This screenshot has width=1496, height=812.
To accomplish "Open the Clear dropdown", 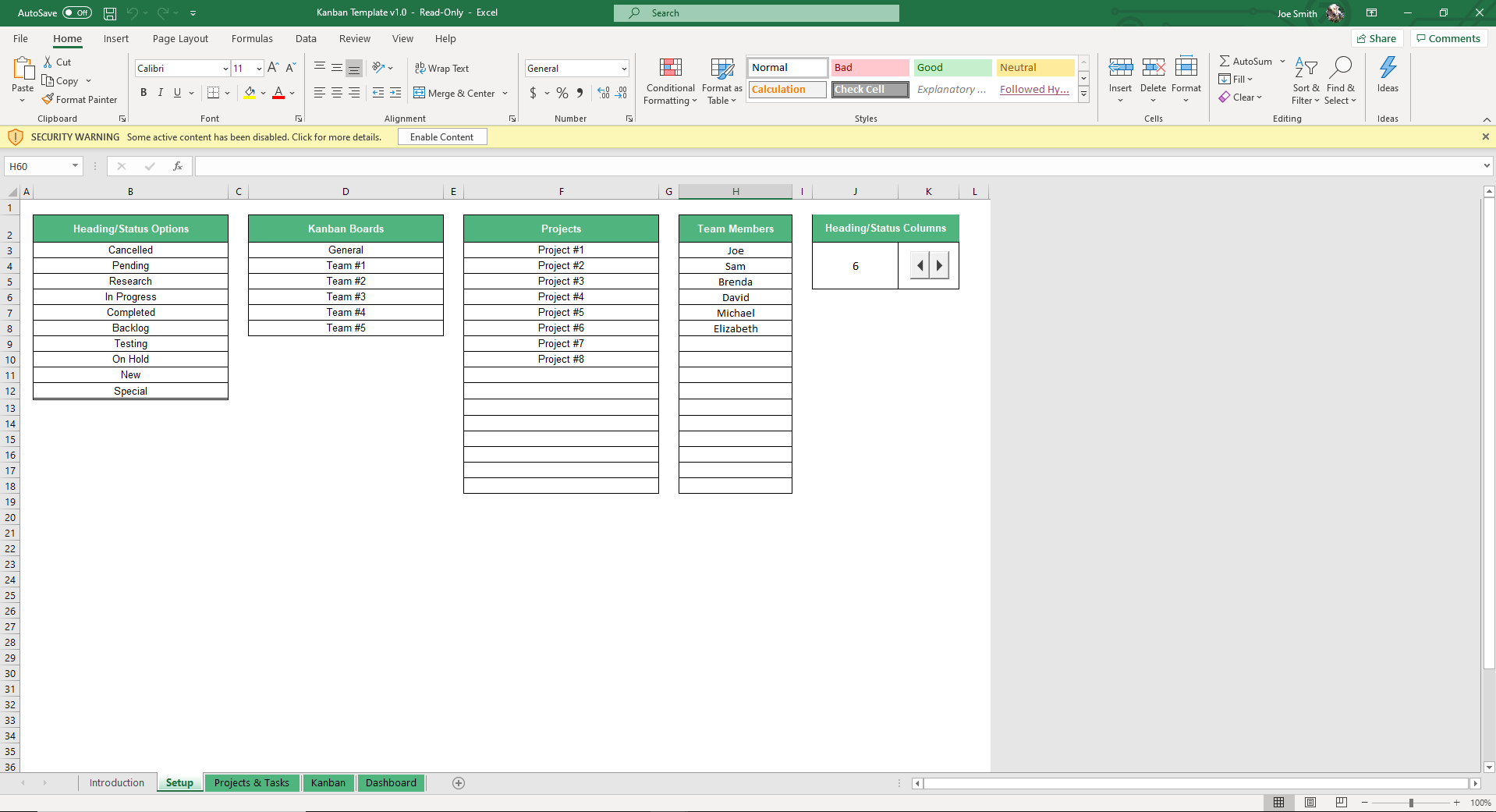I will tap(1240, 98).
